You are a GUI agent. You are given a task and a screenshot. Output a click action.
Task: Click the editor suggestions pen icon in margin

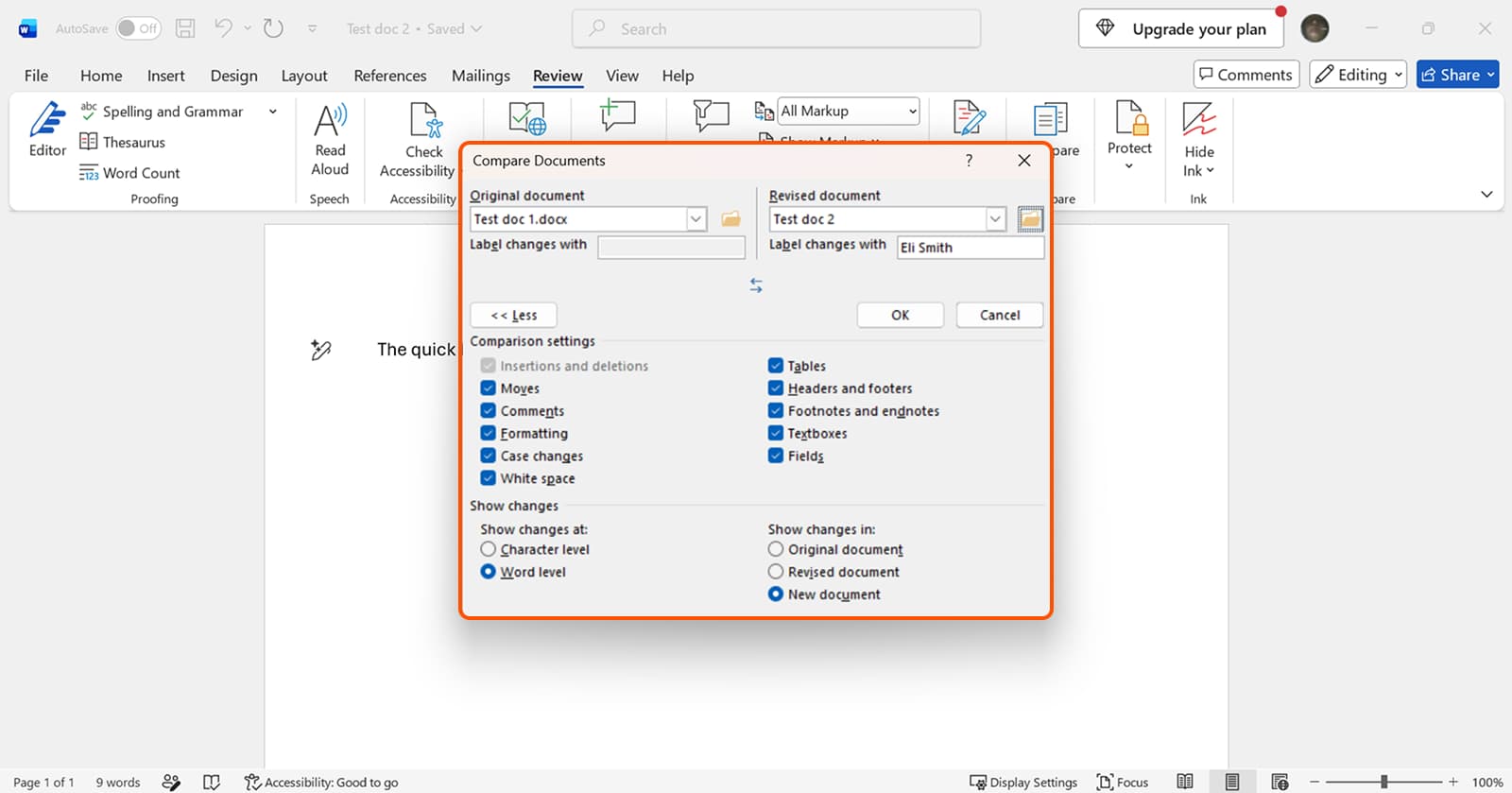click(321, 350)
